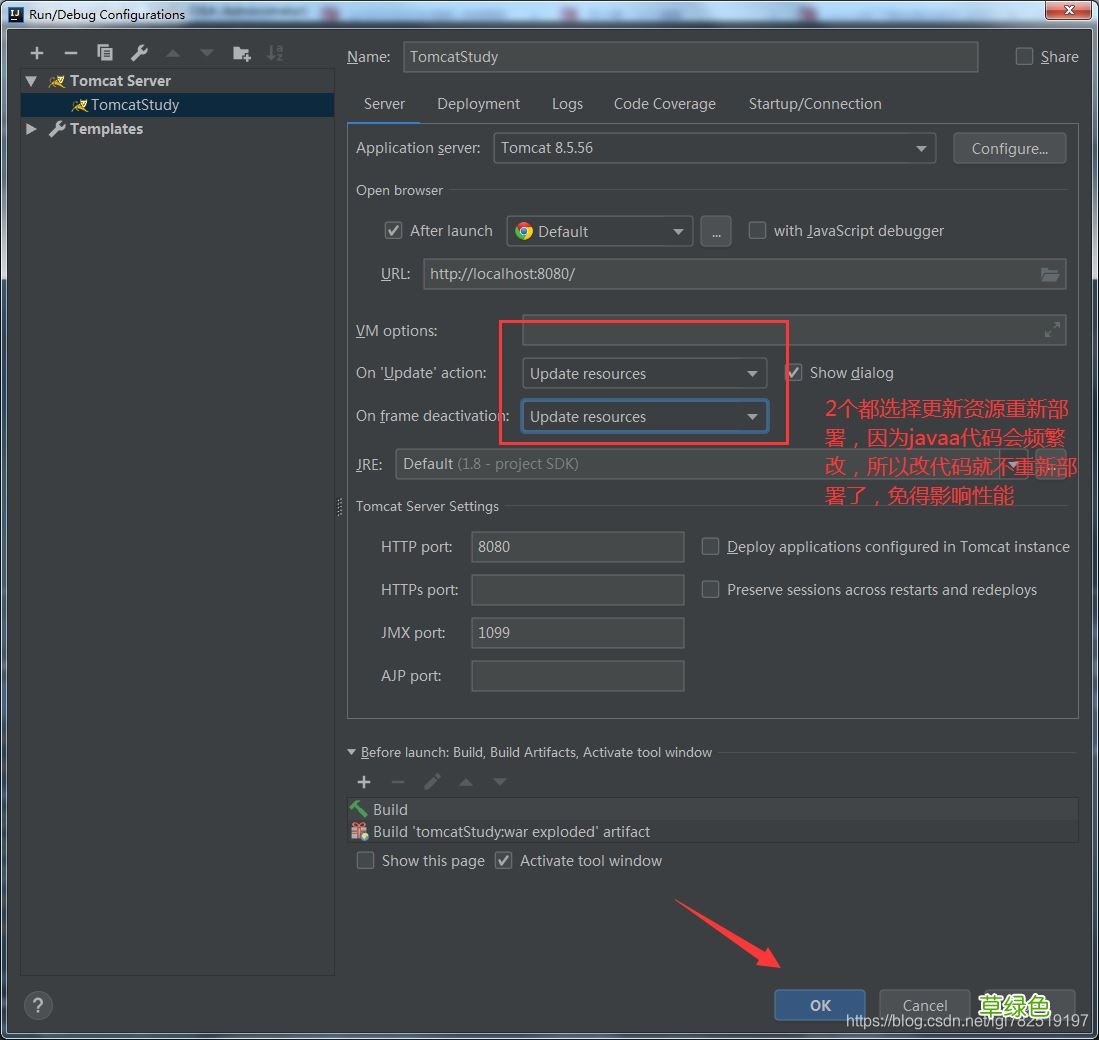Toggle the After launch checkbox

394,231
